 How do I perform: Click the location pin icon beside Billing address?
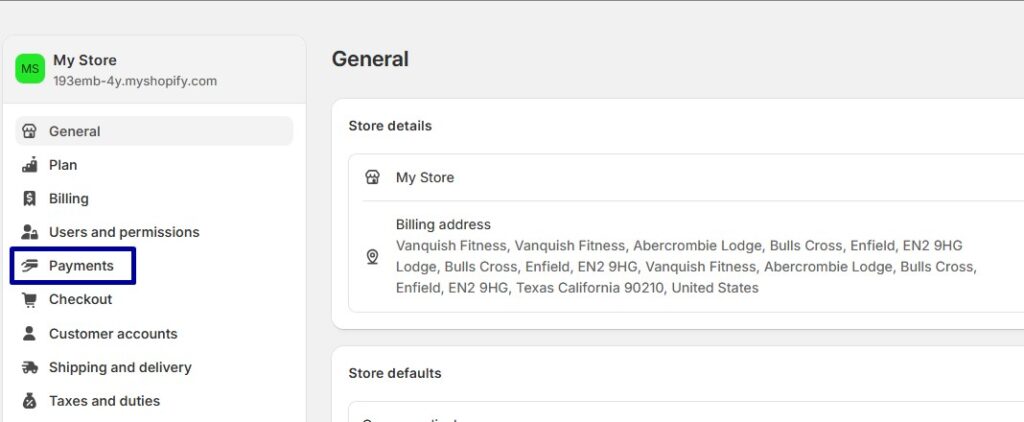tap(372, 257)
